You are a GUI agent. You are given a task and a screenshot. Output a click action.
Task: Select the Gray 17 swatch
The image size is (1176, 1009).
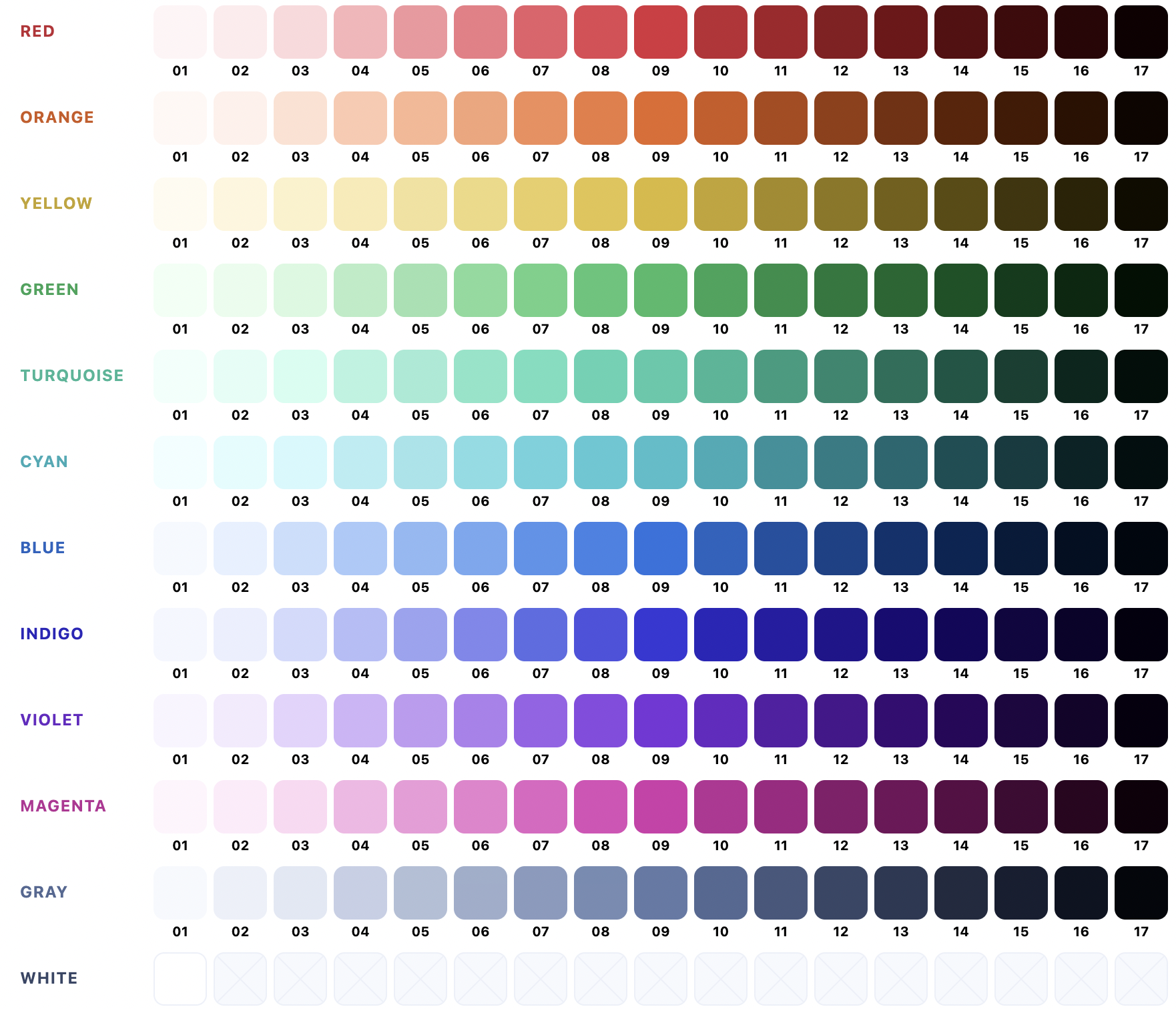coord(1141,893)
